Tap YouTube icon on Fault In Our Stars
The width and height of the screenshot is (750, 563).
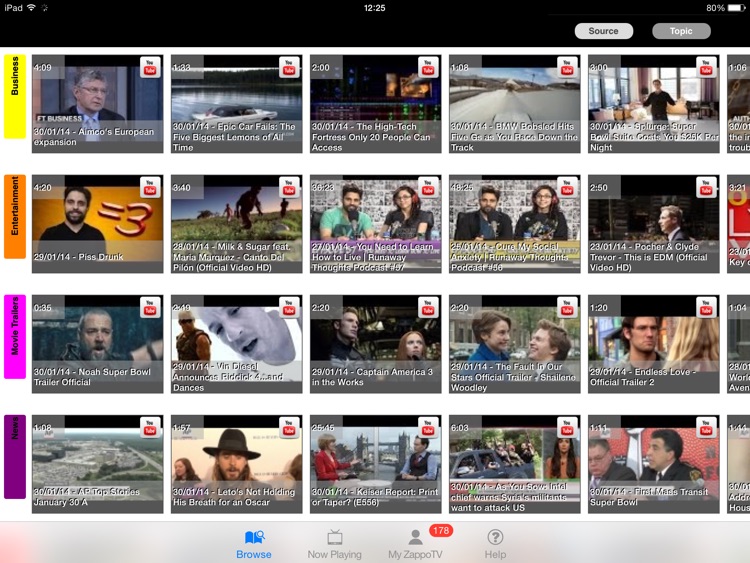click(x=567, y=308)
